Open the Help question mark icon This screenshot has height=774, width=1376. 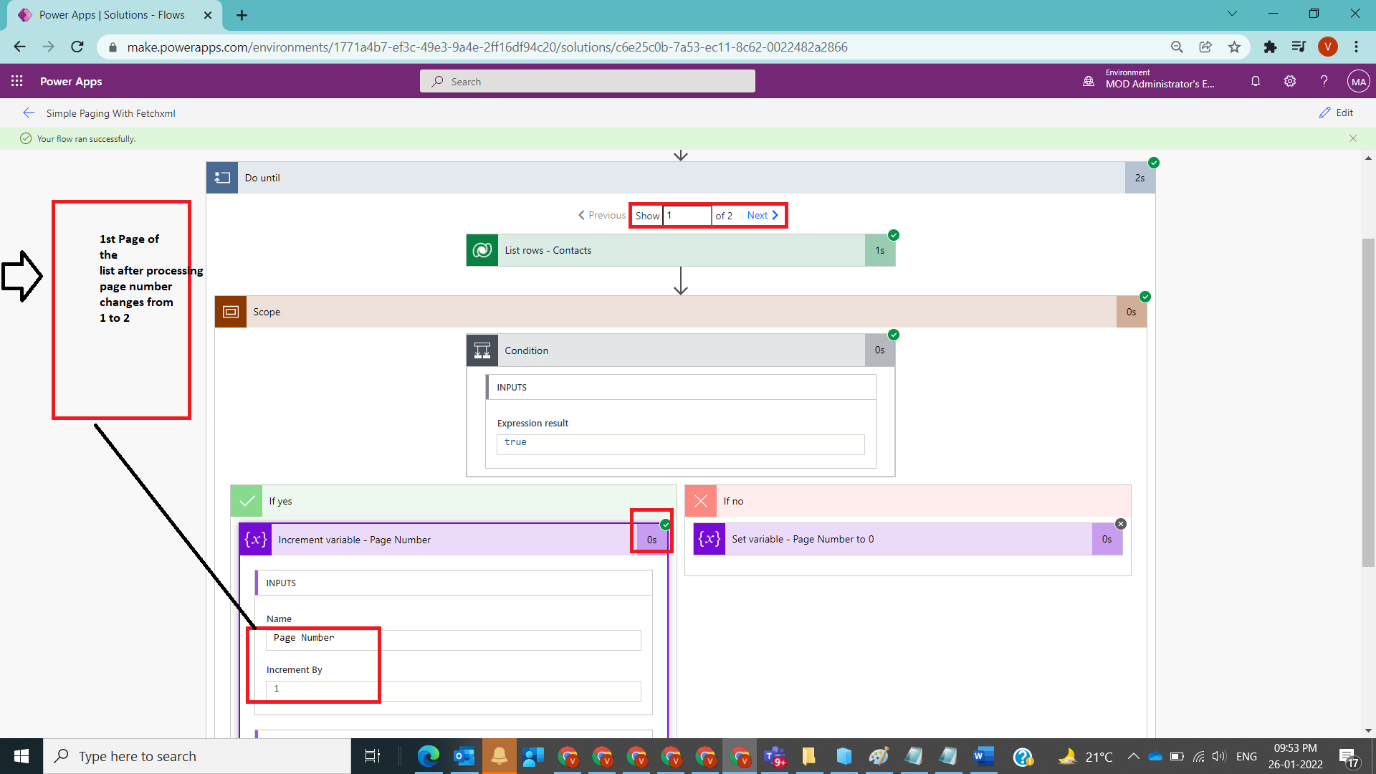1323,81
